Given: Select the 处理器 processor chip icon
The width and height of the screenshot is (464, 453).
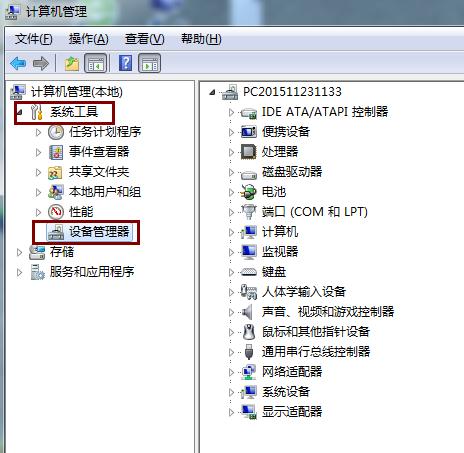Looking at the screenshot, I should pos(249,152).
